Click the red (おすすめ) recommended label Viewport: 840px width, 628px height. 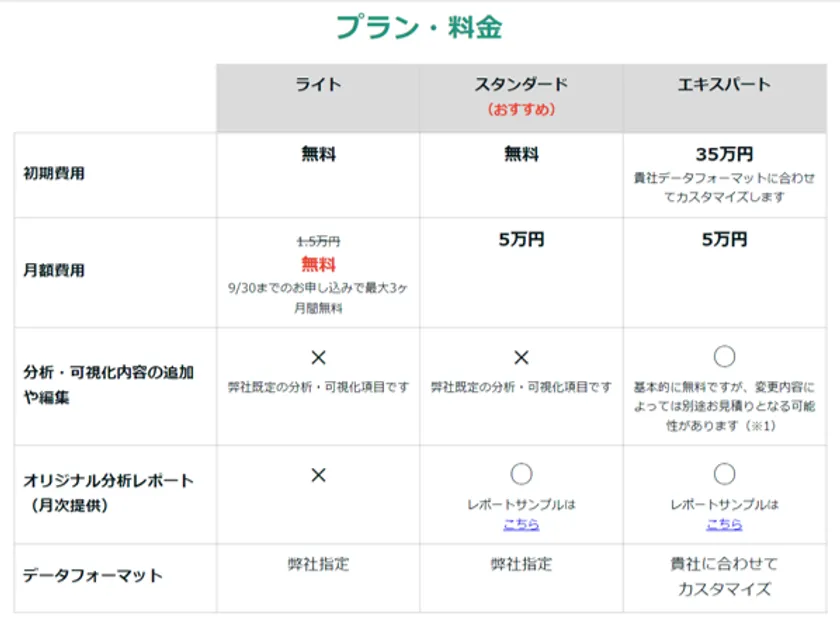(x=521, y=109)
